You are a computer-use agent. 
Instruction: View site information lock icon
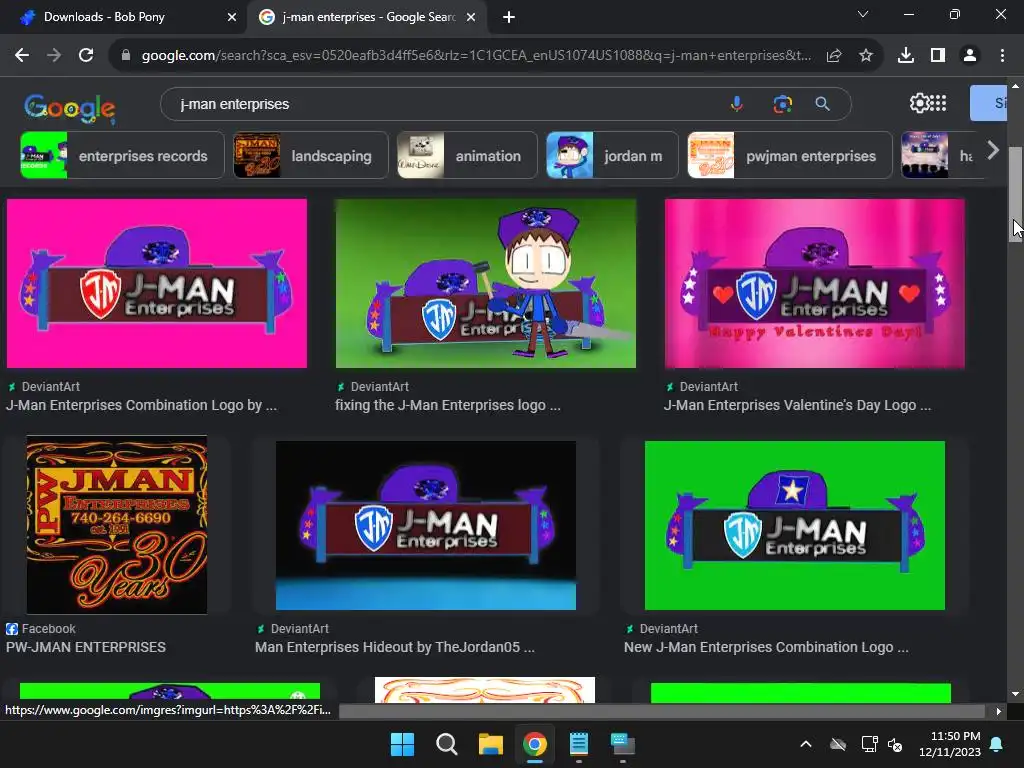tap(126, 56)
